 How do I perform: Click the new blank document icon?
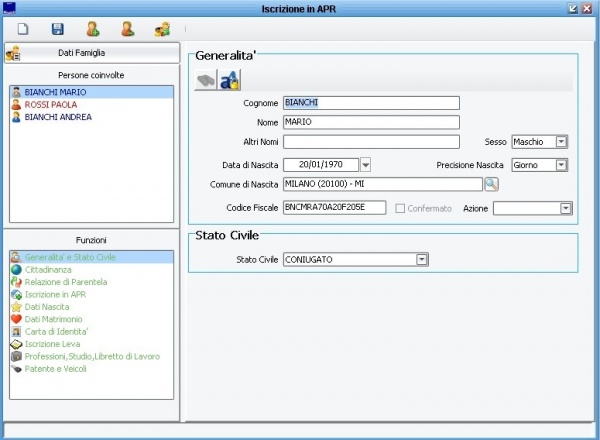pyautogui.click(x=23, y=29)
